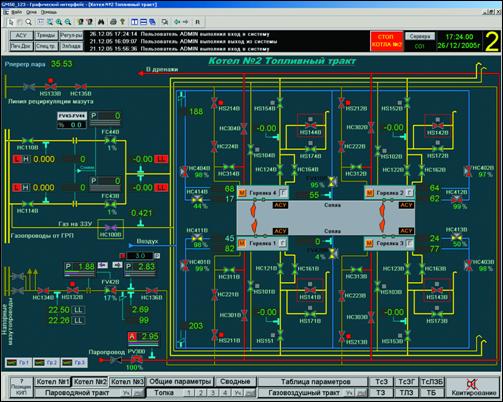Click the key login icon
503x402 pixels.
coord(122,22)
